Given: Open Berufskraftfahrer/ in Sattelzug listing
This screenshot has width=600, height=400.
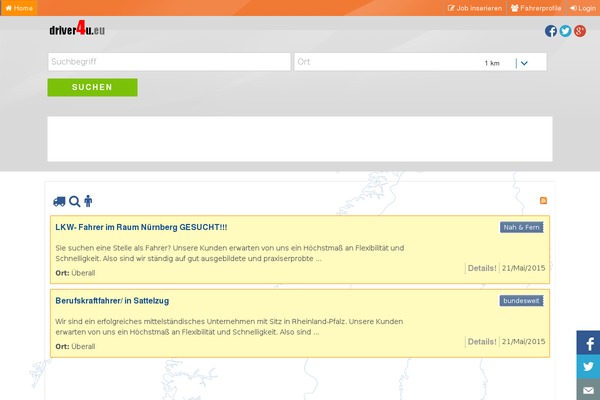Looking at the screenshot, I should (112, 301).
